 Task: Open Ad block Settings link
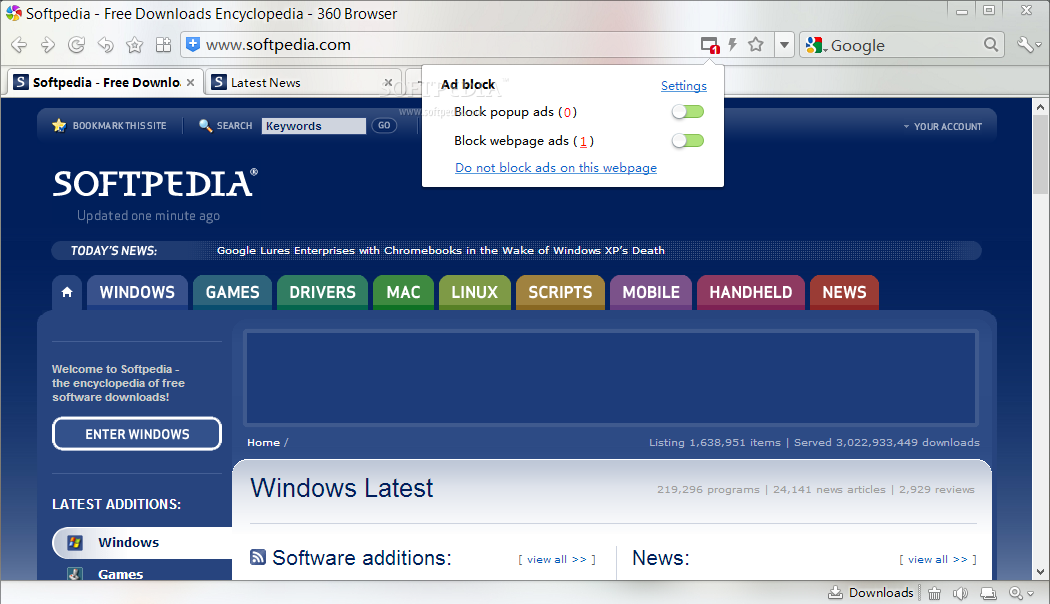tap(684, 86)
